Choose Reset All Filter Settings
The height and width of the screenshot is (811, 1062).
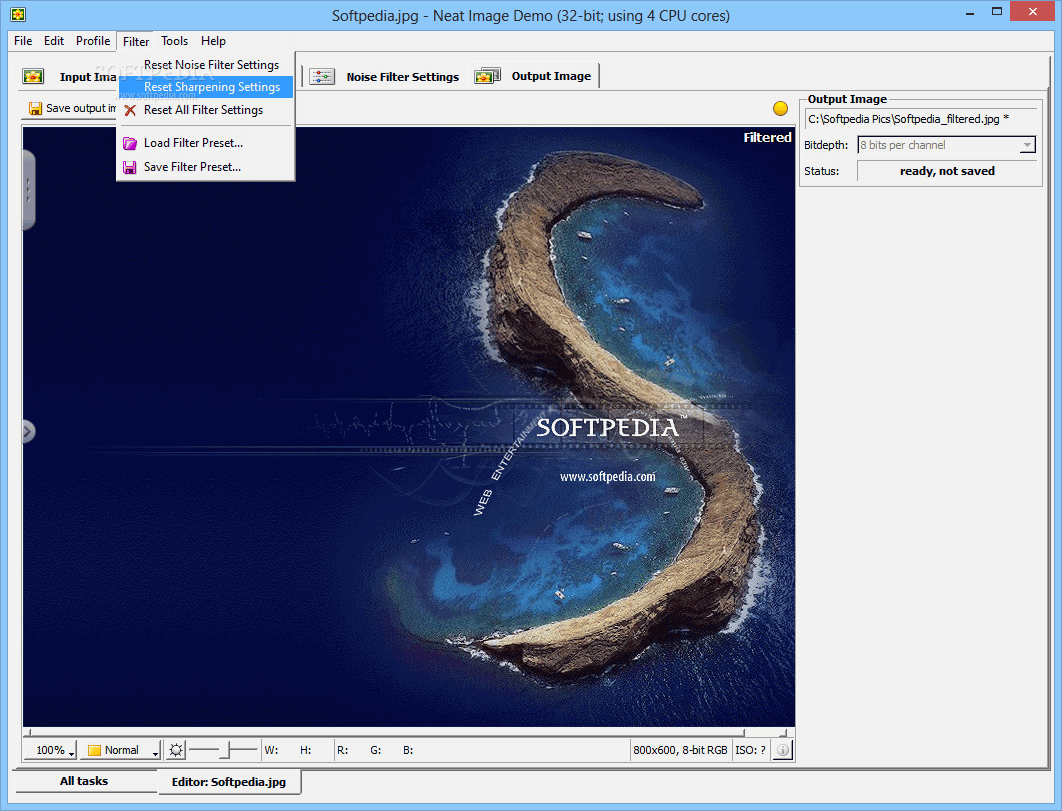pyautogui.click(x=206, y=110)
